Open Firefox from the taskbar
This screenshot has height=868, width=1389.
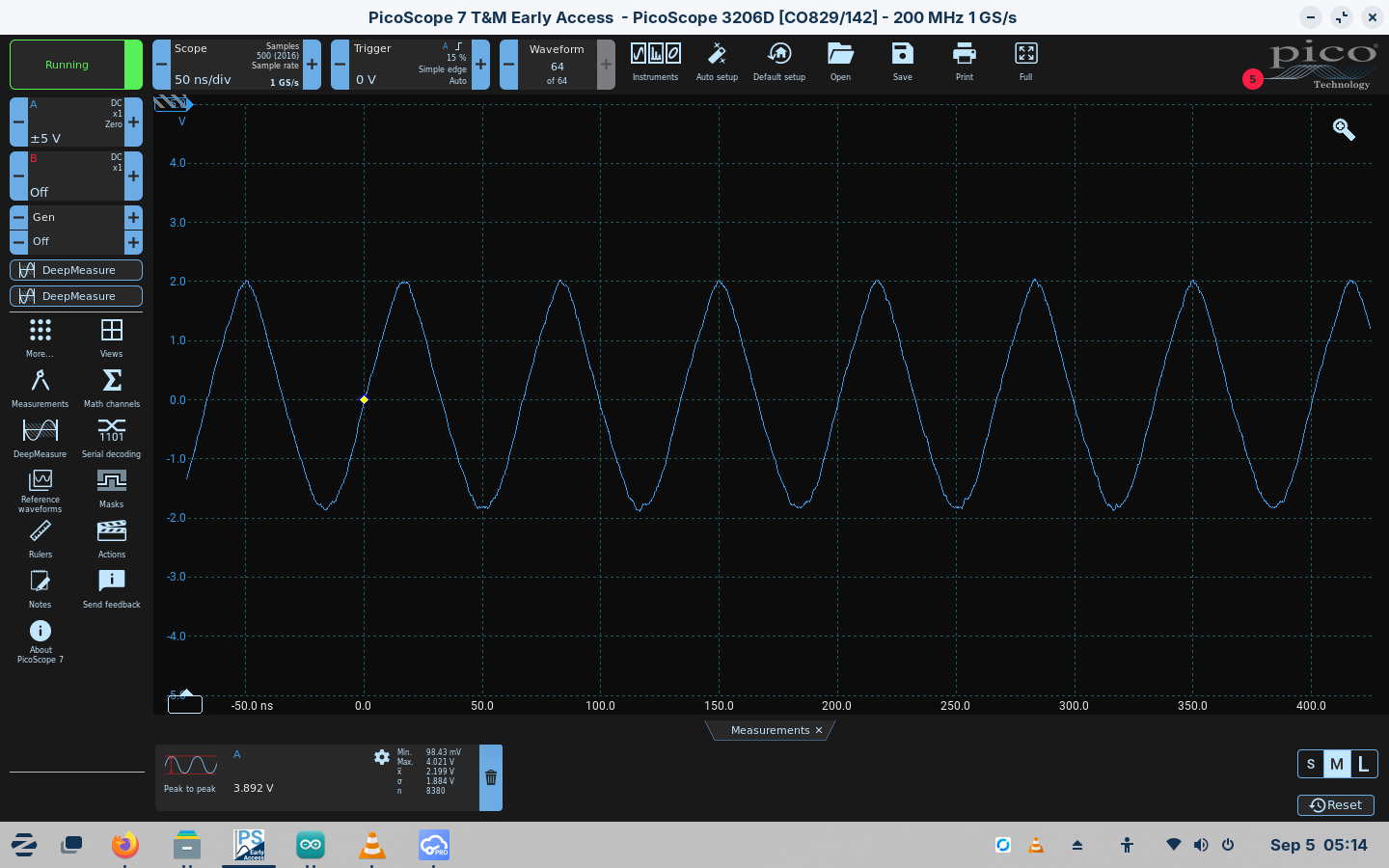124,845
